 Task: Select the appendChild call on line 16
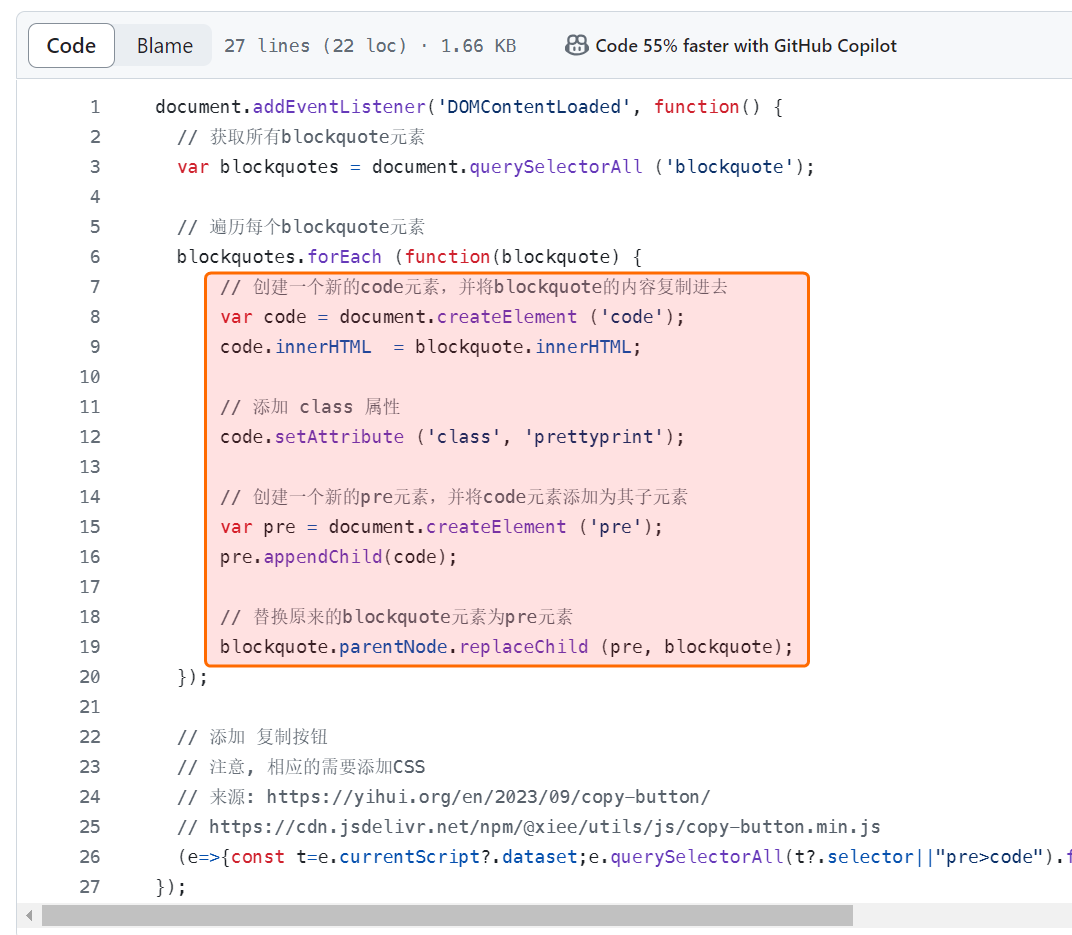pyautogui.click(x=323, y=557)
